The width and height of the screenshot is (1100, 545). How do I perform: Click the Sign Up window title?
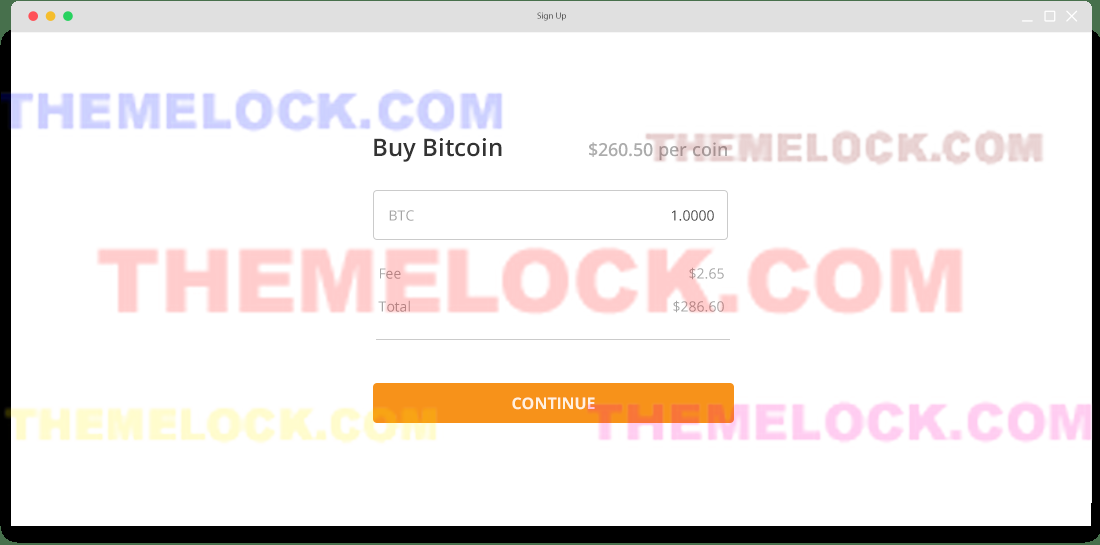[x=551, y=16]
